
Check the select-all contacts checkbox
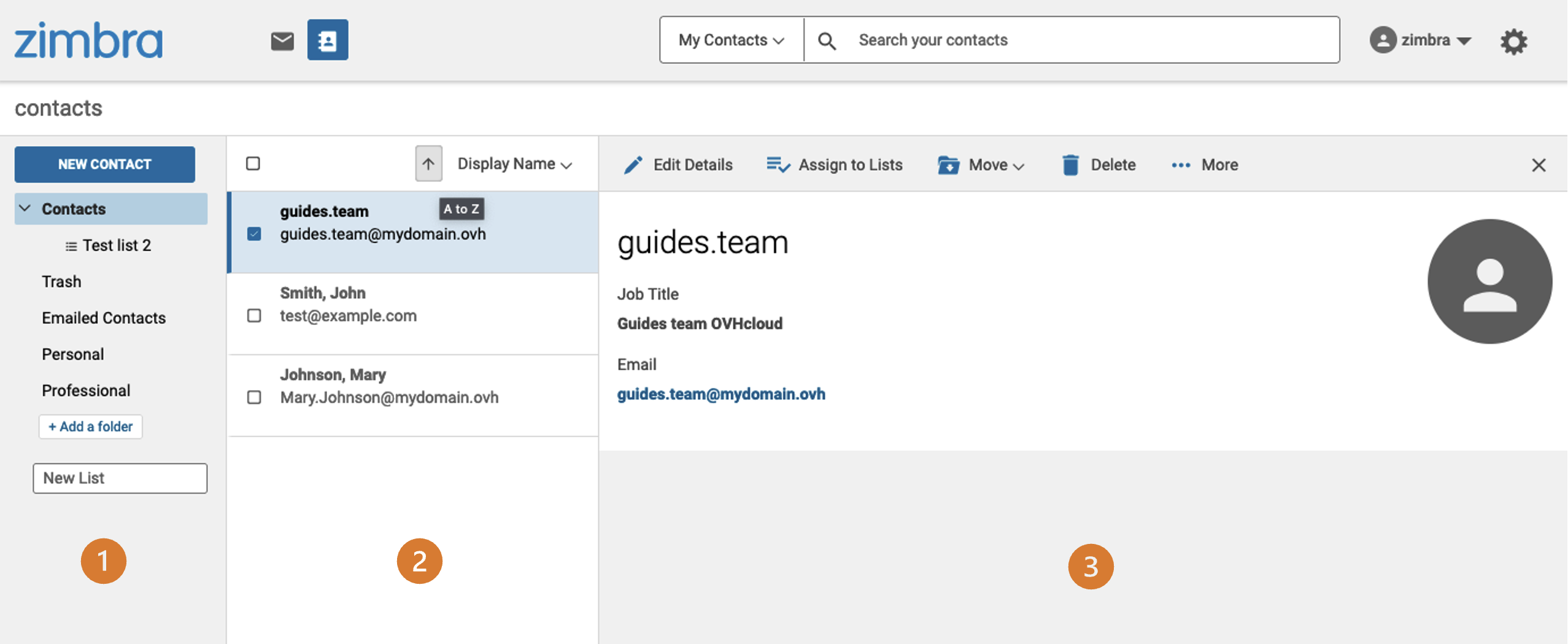[x=253, y=163]
